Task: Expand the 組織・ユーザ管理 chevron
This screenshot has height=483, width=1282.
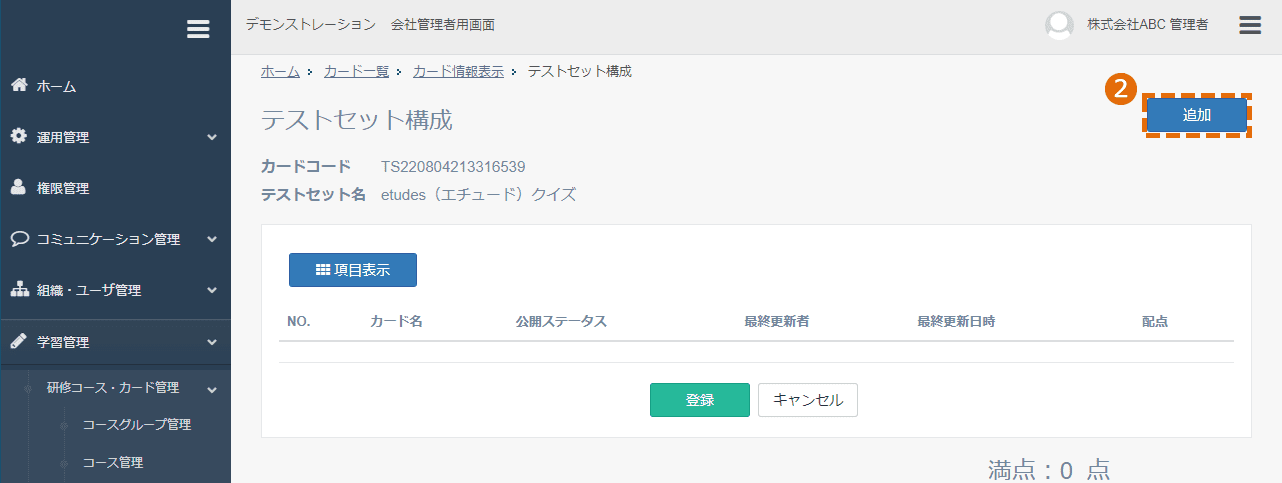Action: click(212, 290)
